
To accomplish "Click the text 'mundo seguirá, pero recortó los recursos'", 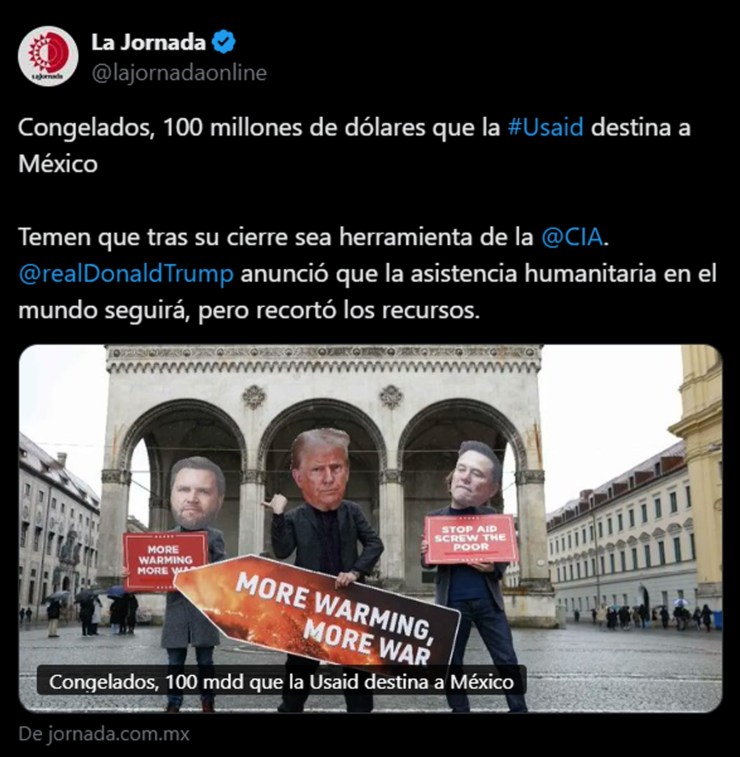I will [249, 310].
